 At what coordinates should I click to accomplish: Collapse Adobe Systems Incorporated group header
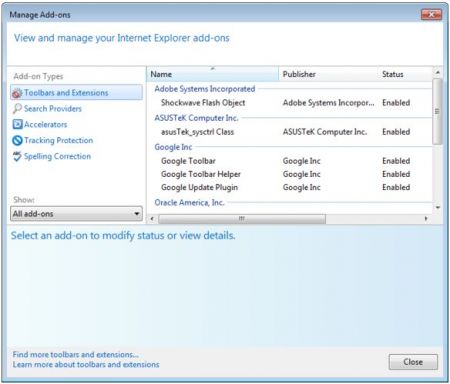click(205, 89)
